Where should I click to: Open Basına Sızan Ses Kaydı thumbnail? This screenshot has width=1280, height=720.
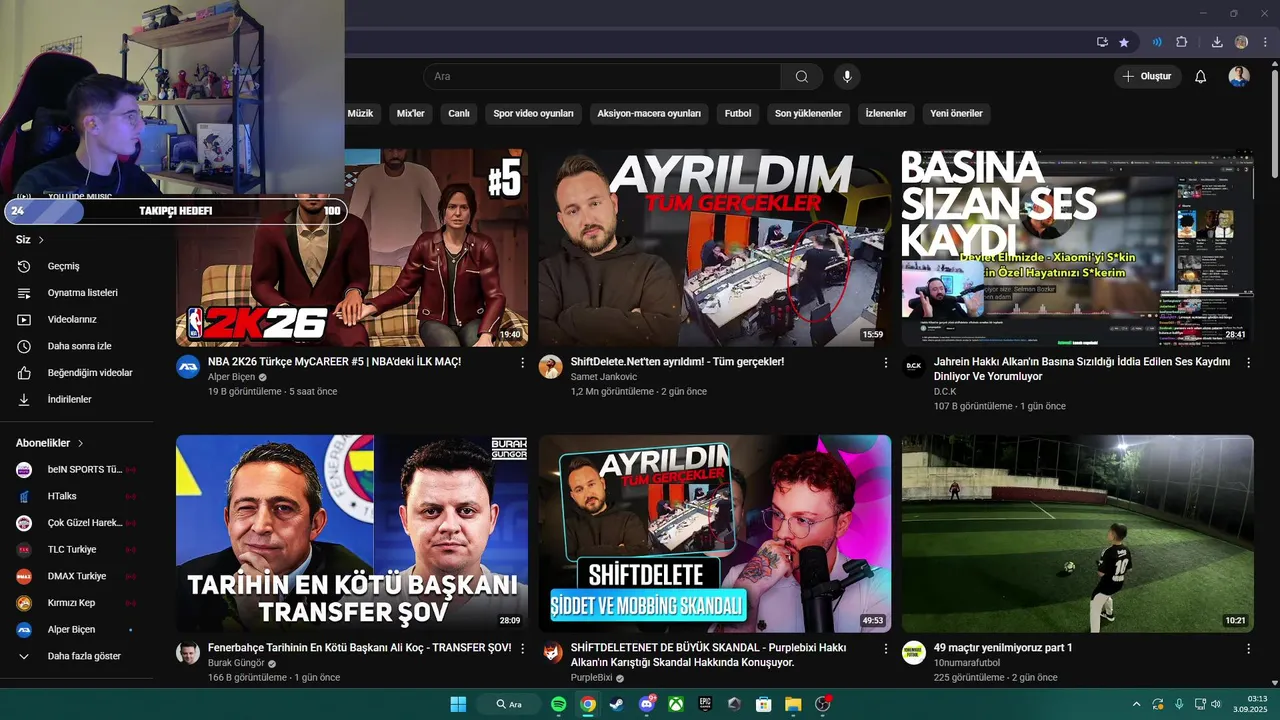tap(1077, 248)
